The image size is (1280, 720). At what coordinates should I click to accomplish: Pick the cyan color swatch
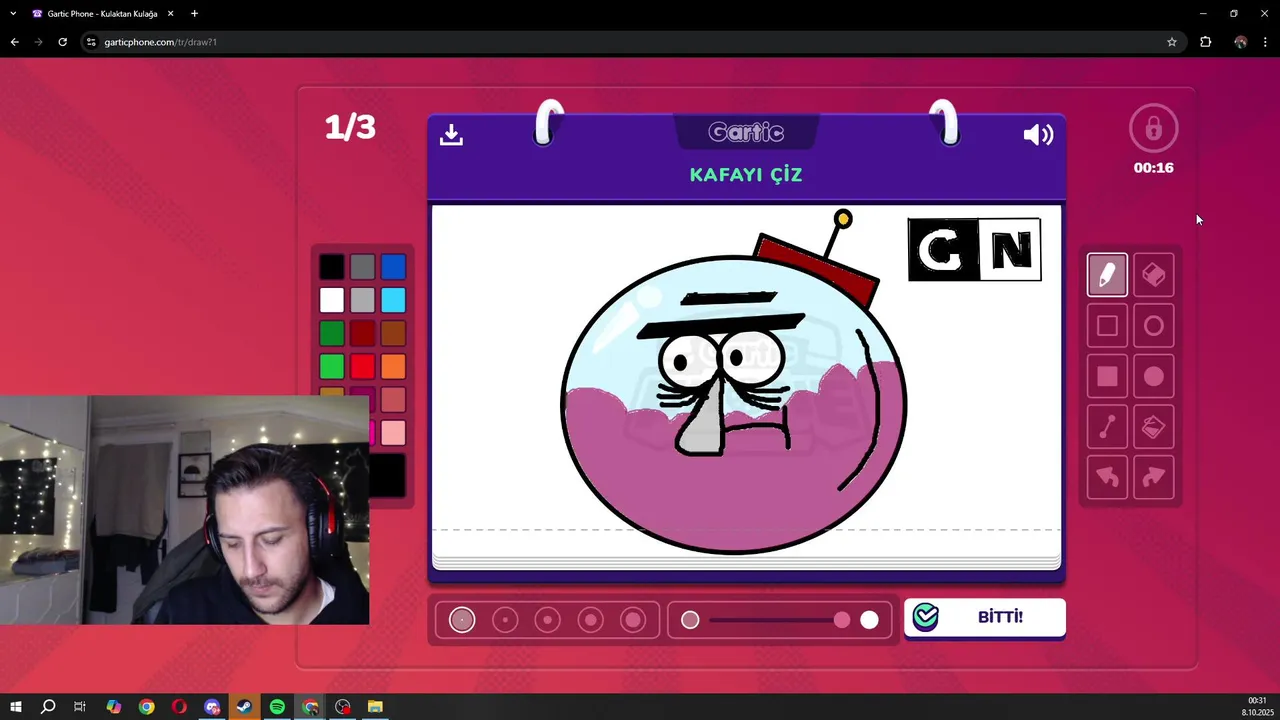point(393,300)
